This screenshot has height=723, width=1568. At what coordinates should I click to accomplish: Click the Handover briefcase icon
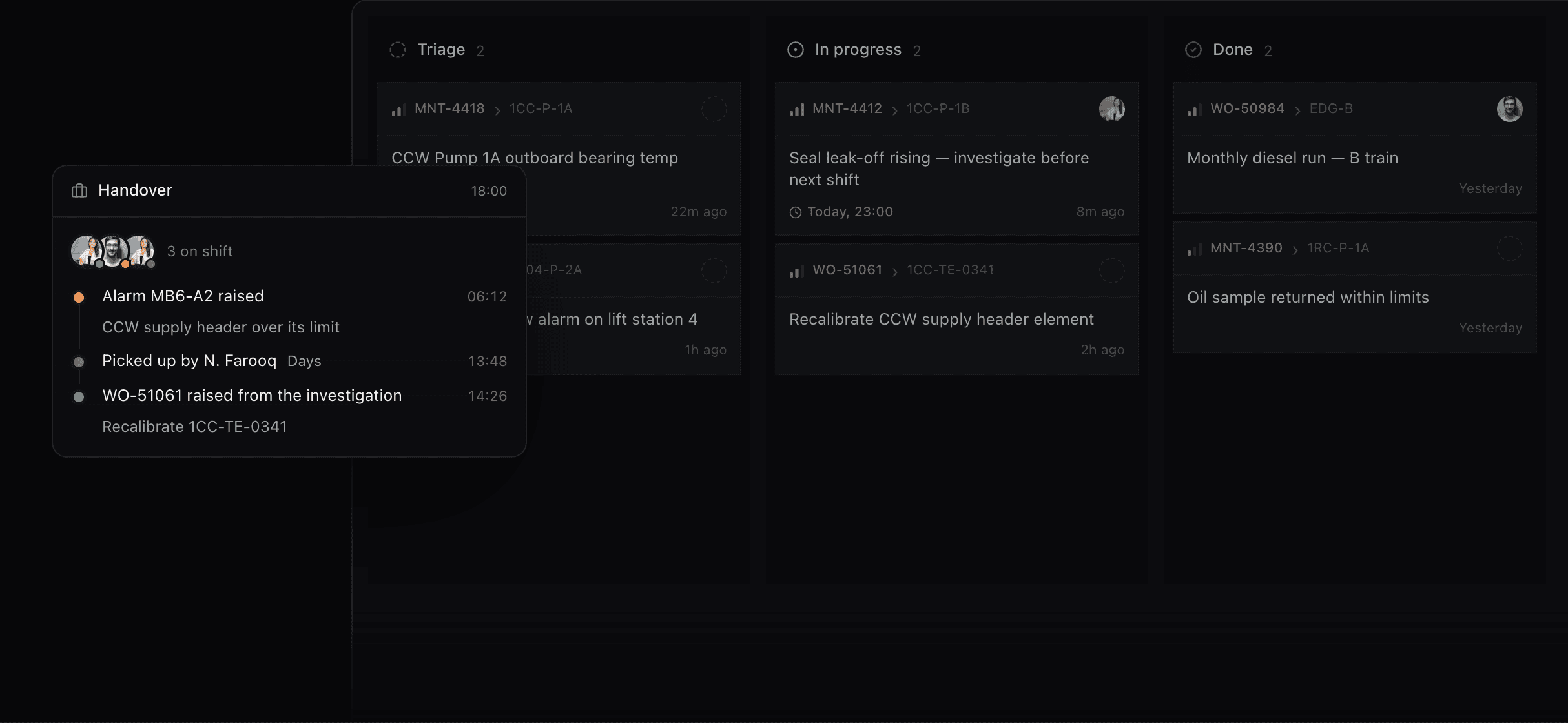pos(79,190)
